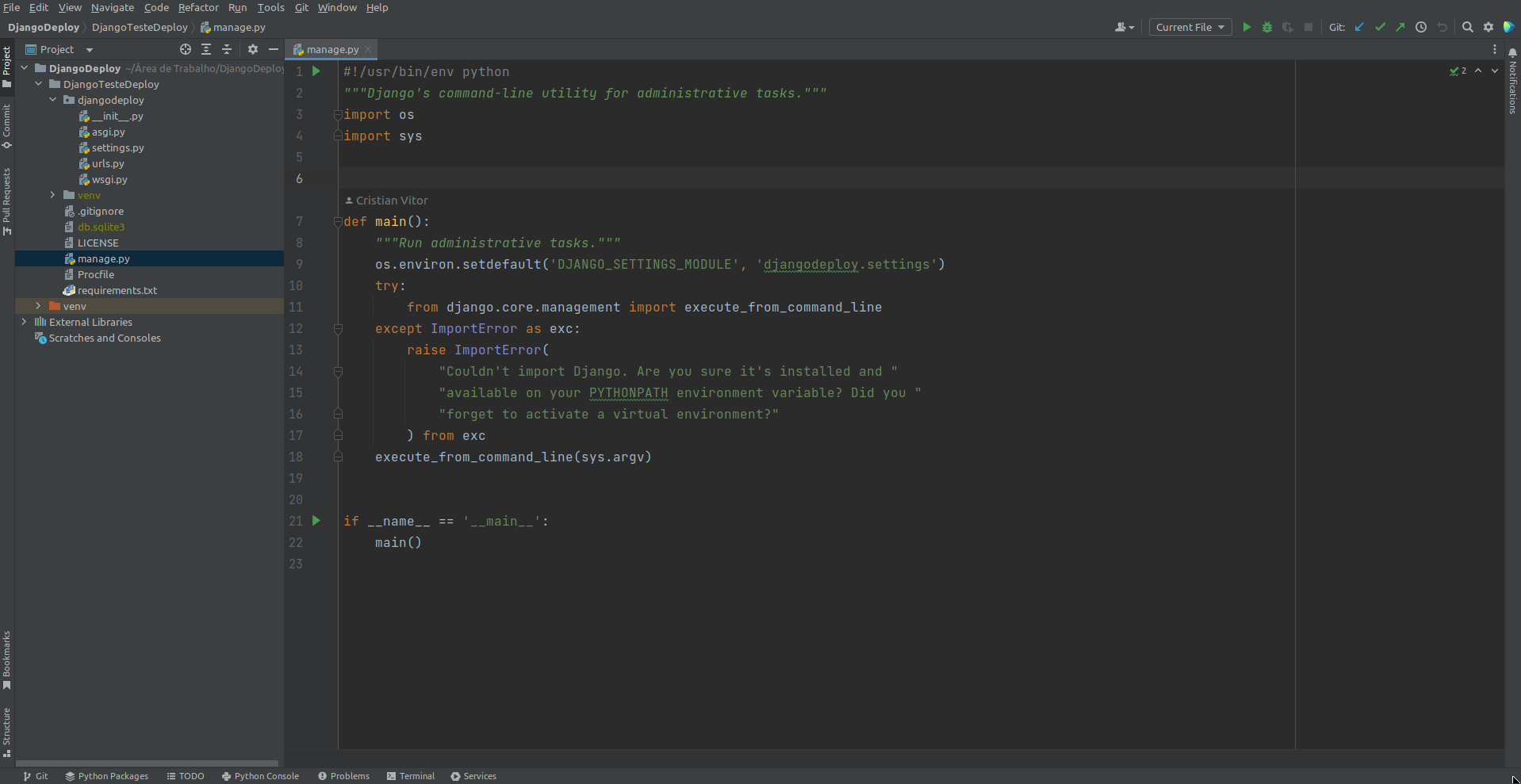Click the Git Commit checkmark icon

tap(1380, 27)
